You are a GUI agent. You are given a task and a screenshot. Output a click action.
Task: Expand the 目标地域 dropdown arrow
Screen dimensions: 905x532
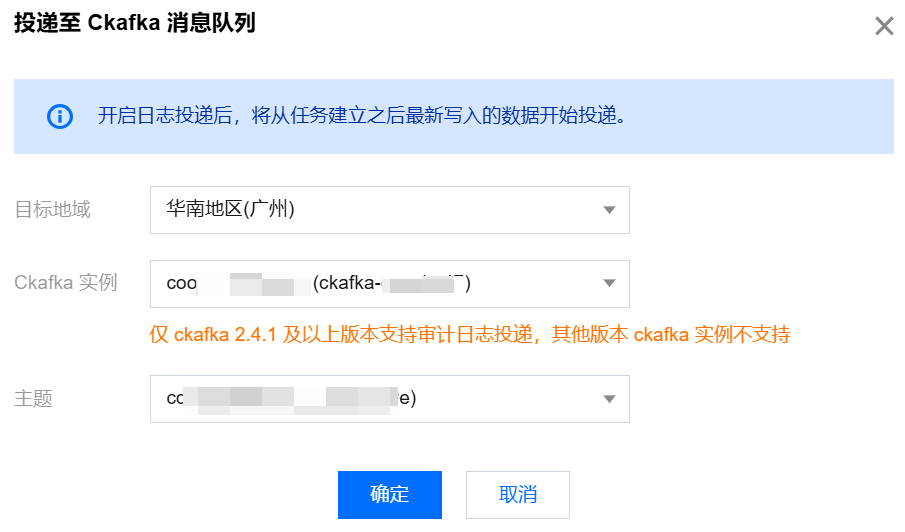[609, 210]
